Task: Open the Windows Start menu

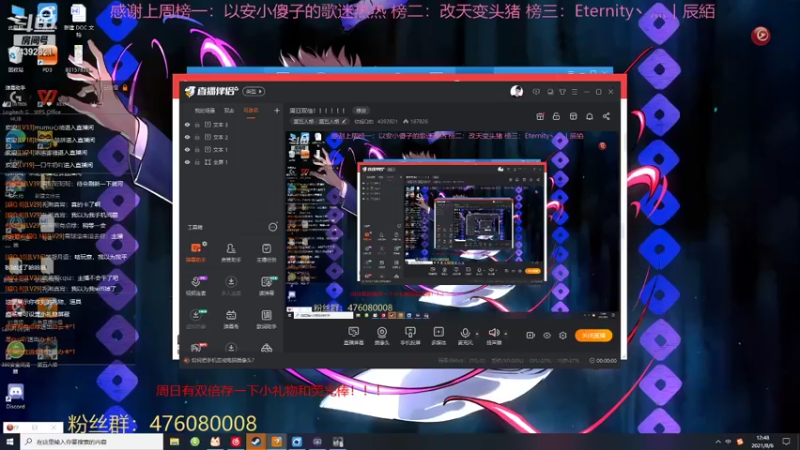Action: point(10,441)
